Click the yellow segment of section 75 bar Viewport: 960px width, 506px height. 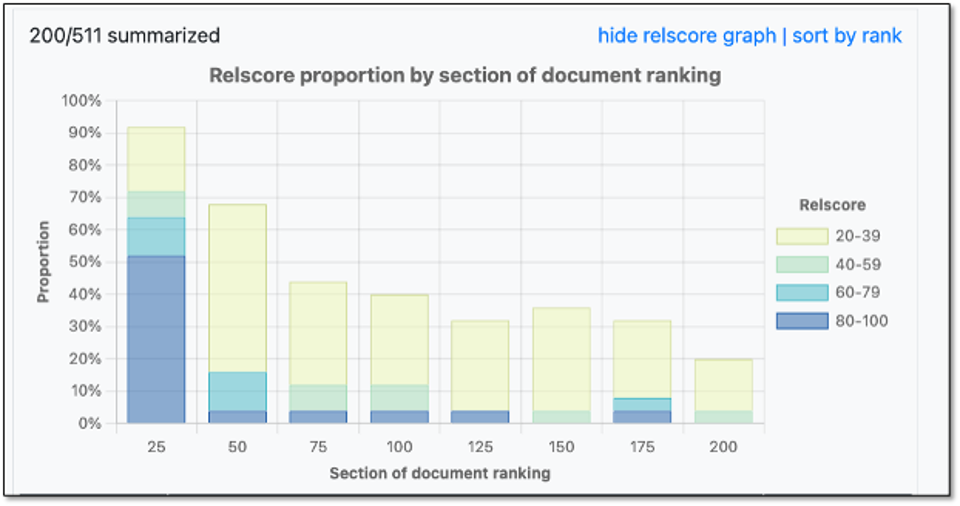318,333
